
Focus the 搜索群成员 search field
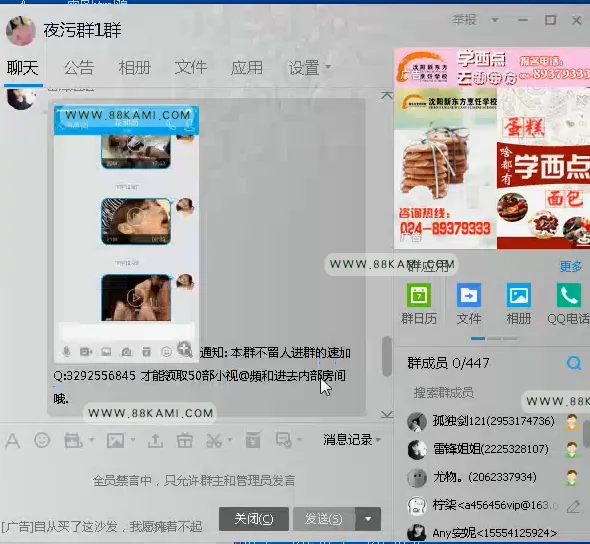pos(489,392)
